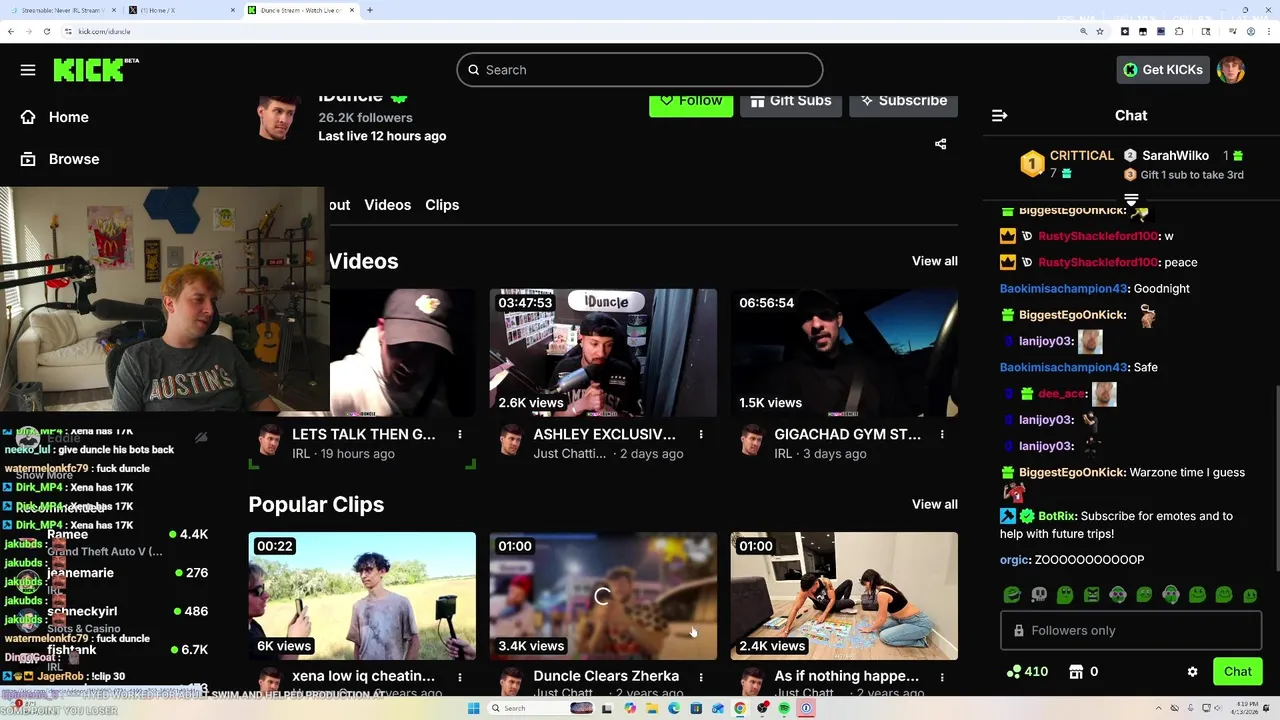Click the browser zoom magnifier icon

pyautogui.click(x=1083, y=31)
